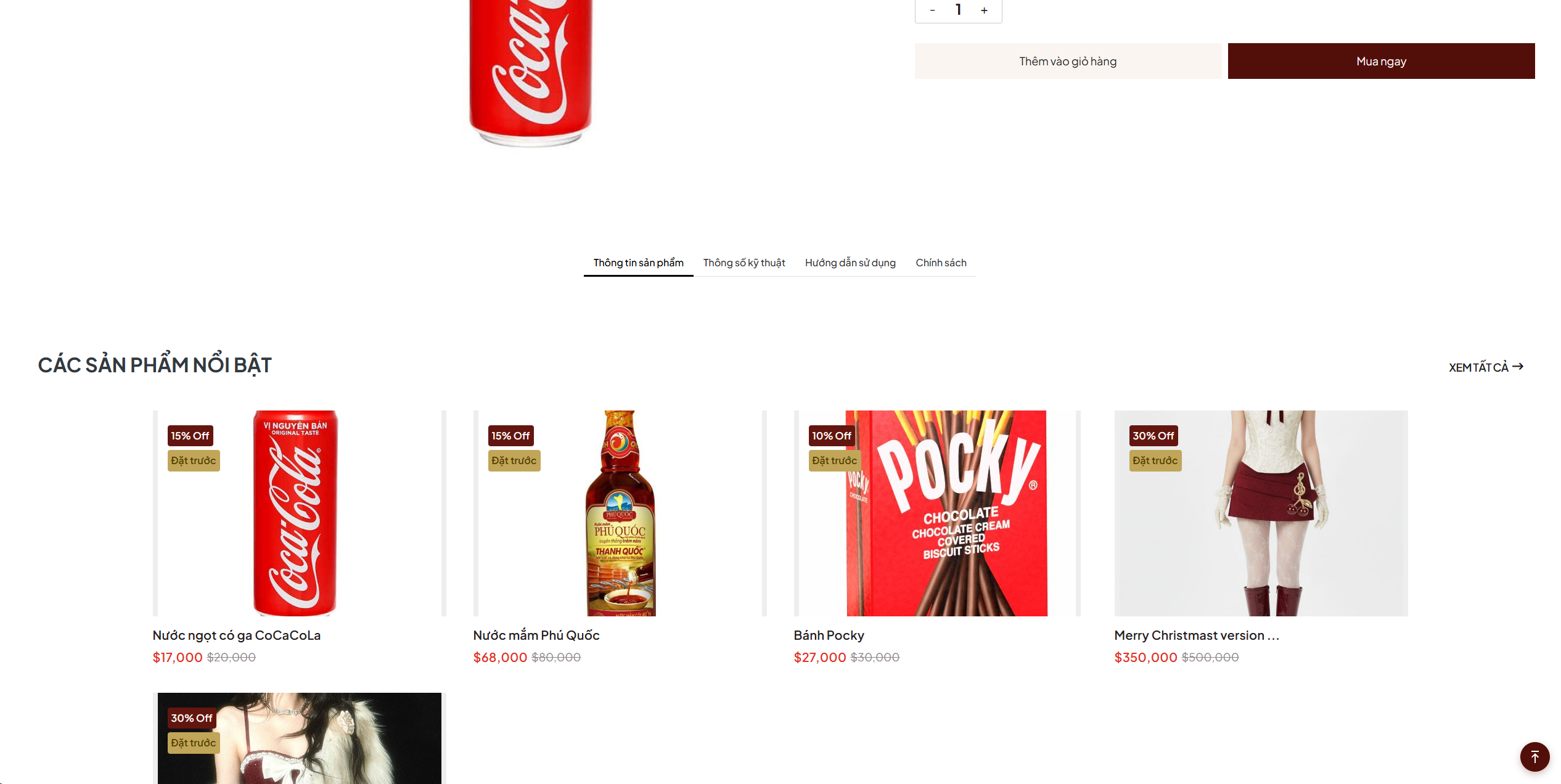1561x784 pixels.
Task: Increase quantity with the plus button
Action: pos(984,10)
